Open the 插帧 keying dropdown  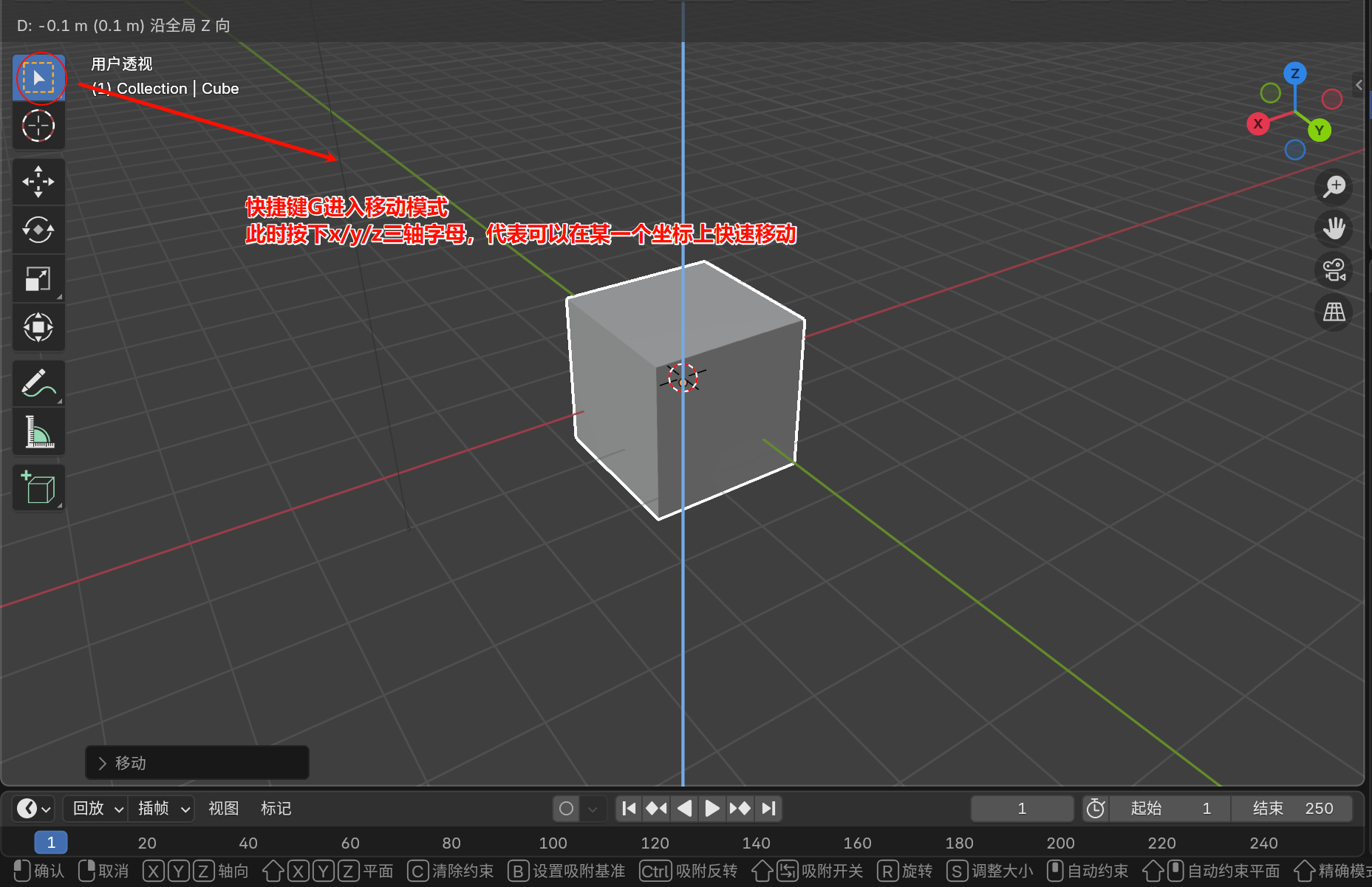pos(163,809)
